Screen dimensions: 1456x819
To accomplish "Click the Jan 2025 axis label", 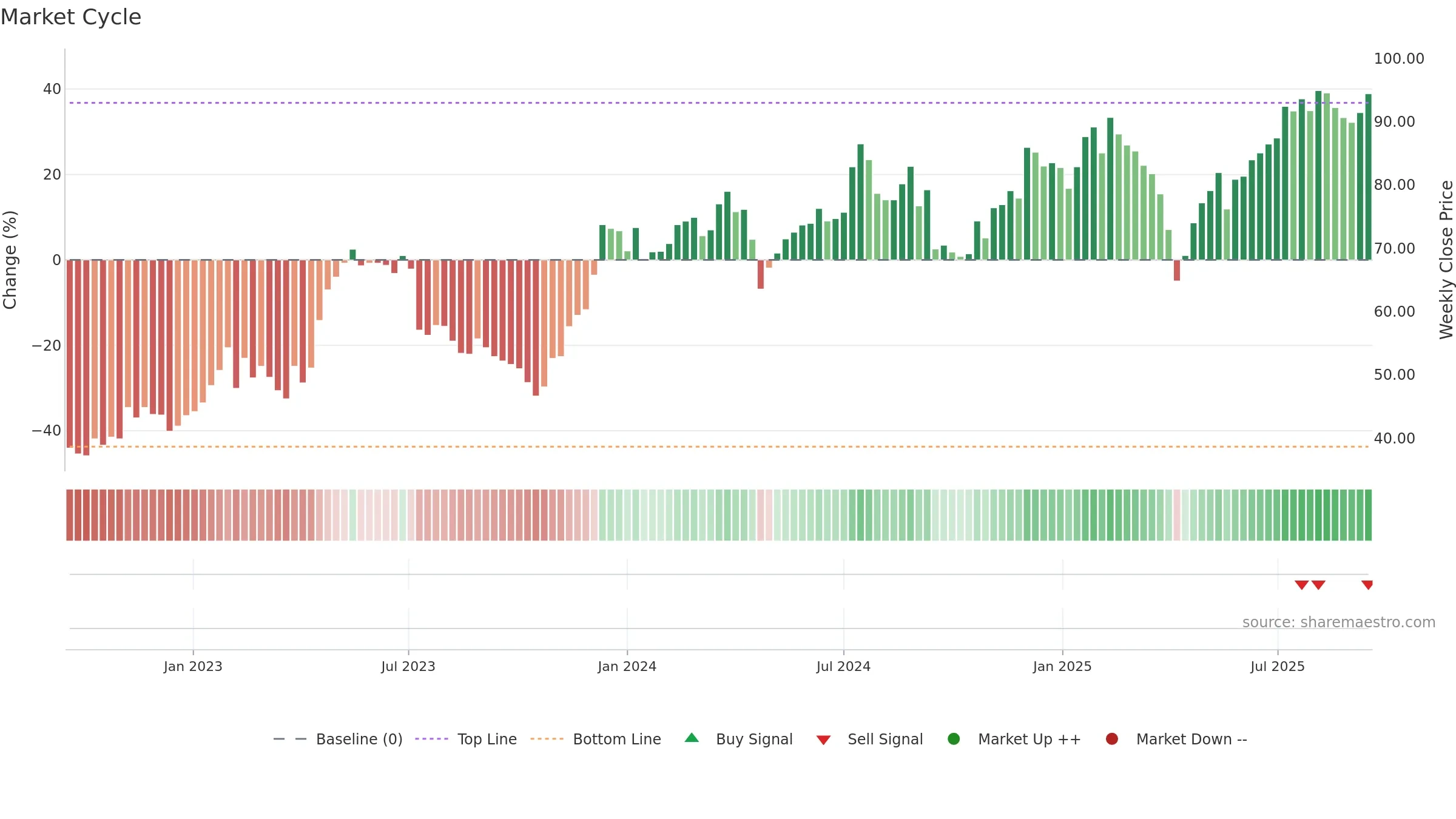I will pyautogui.click(x=1062, y=666).
